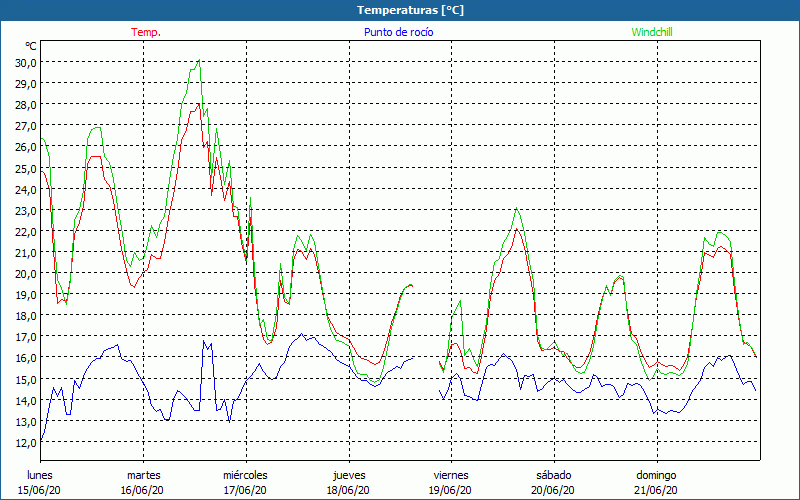Click the '26,0' y-axis value
This screenshot has width=800, height=500.
tap(26, 147)
